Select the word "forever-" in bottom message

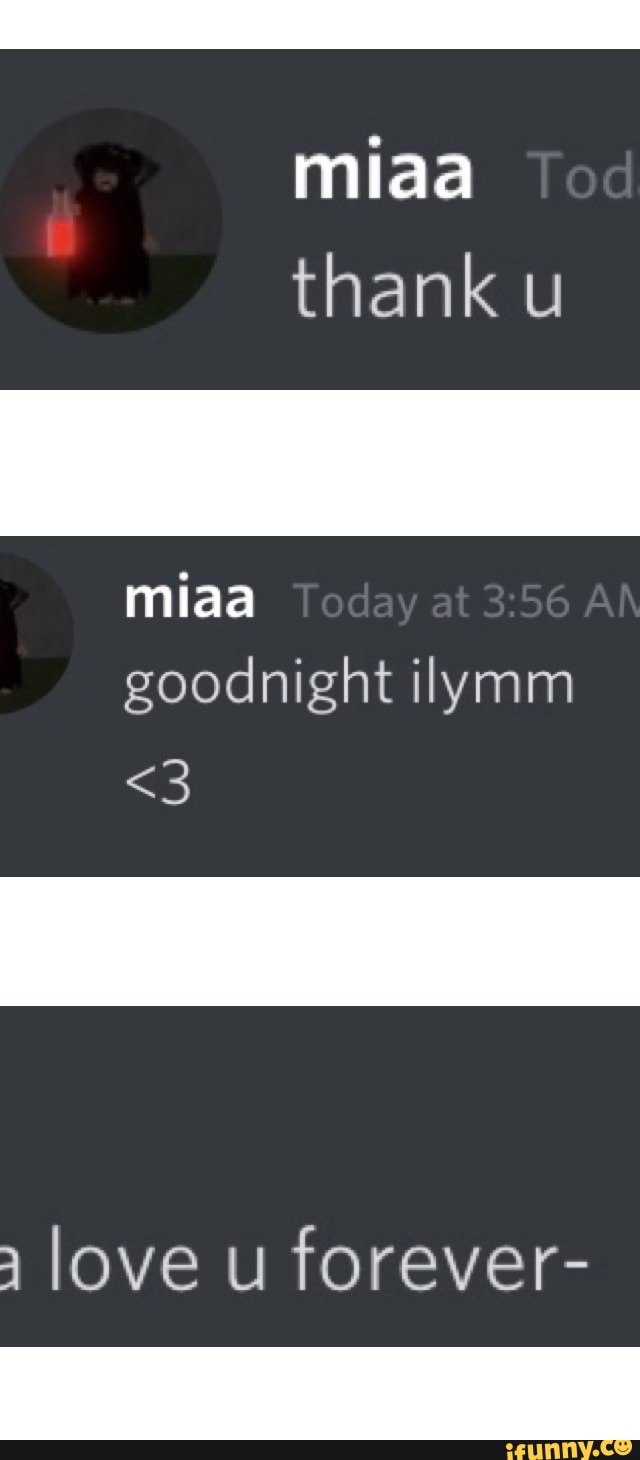coord(440,1261)
